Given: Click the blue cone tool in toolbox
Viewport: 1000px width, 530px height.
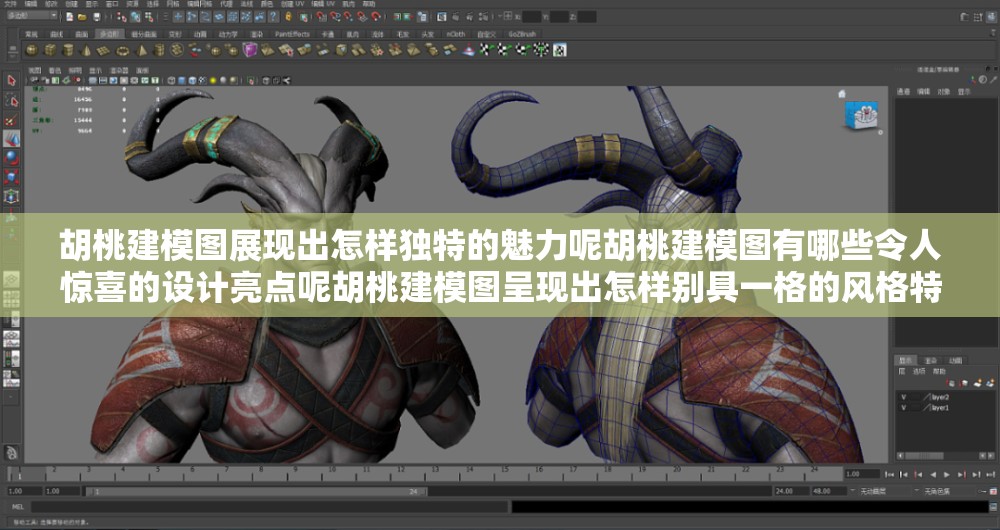Looking at the screenshot, I should point(11,138).
